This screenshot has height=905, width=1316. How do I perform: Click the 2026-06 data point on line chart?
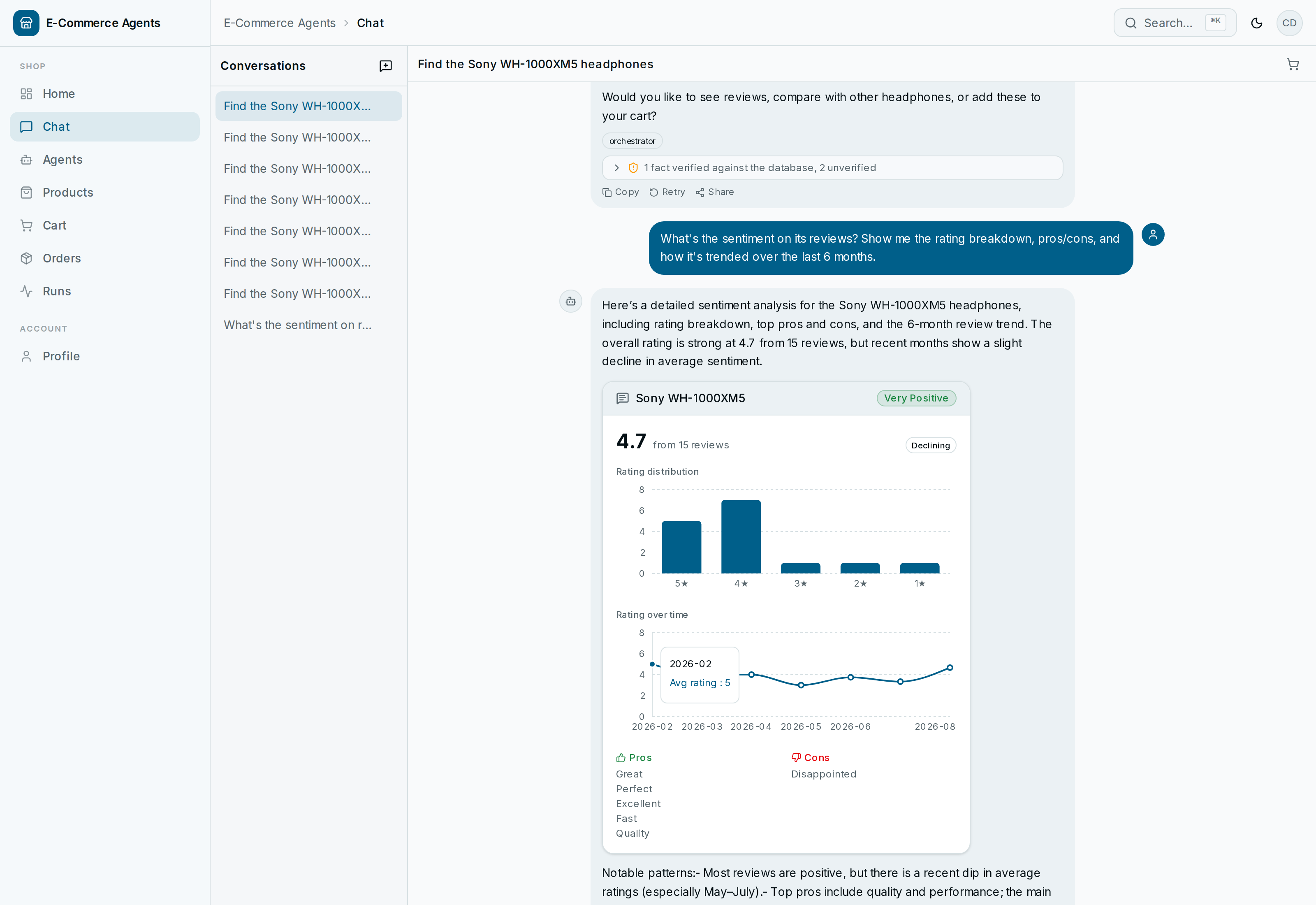[x=850, y=677]
